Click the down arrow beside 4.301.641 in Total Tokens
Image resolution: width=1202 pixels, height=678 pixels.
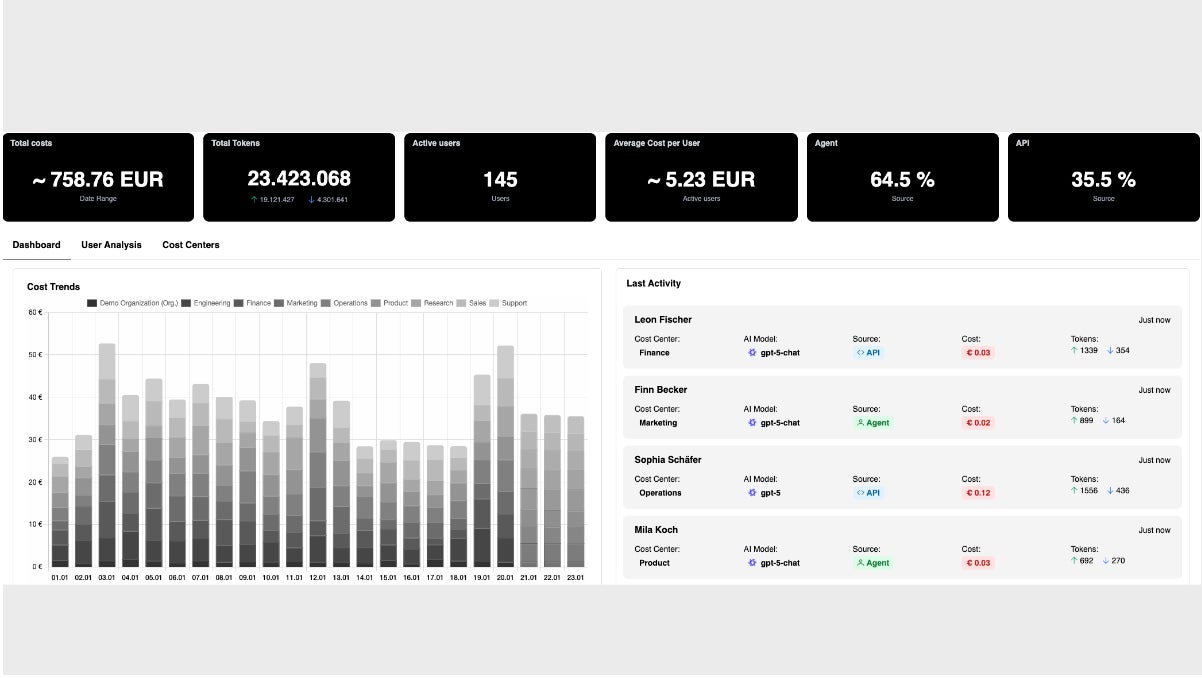pos(311,200)
